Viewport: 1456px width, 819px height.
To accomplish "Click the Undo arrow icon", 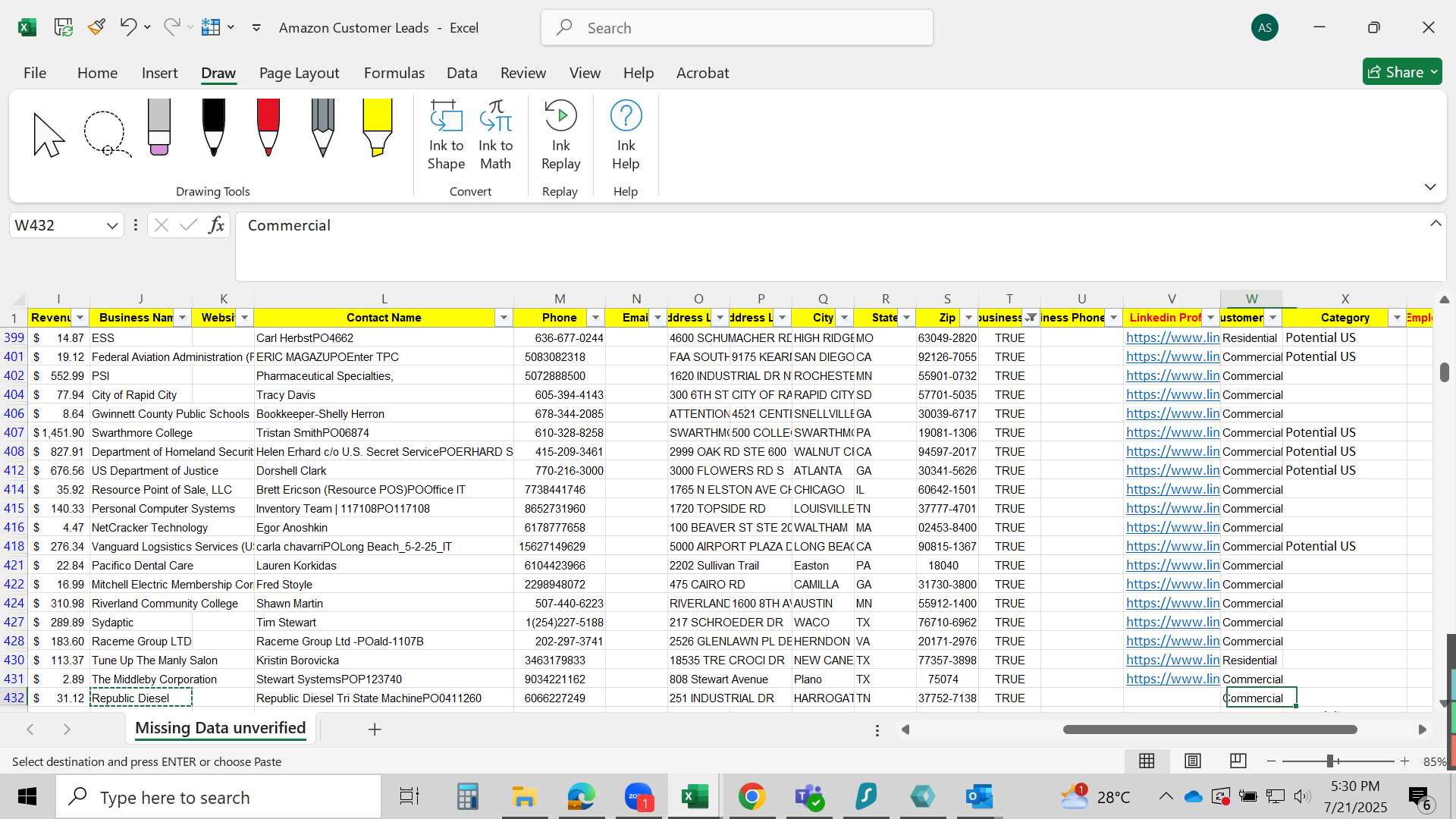I will click(x=127, y=27).
